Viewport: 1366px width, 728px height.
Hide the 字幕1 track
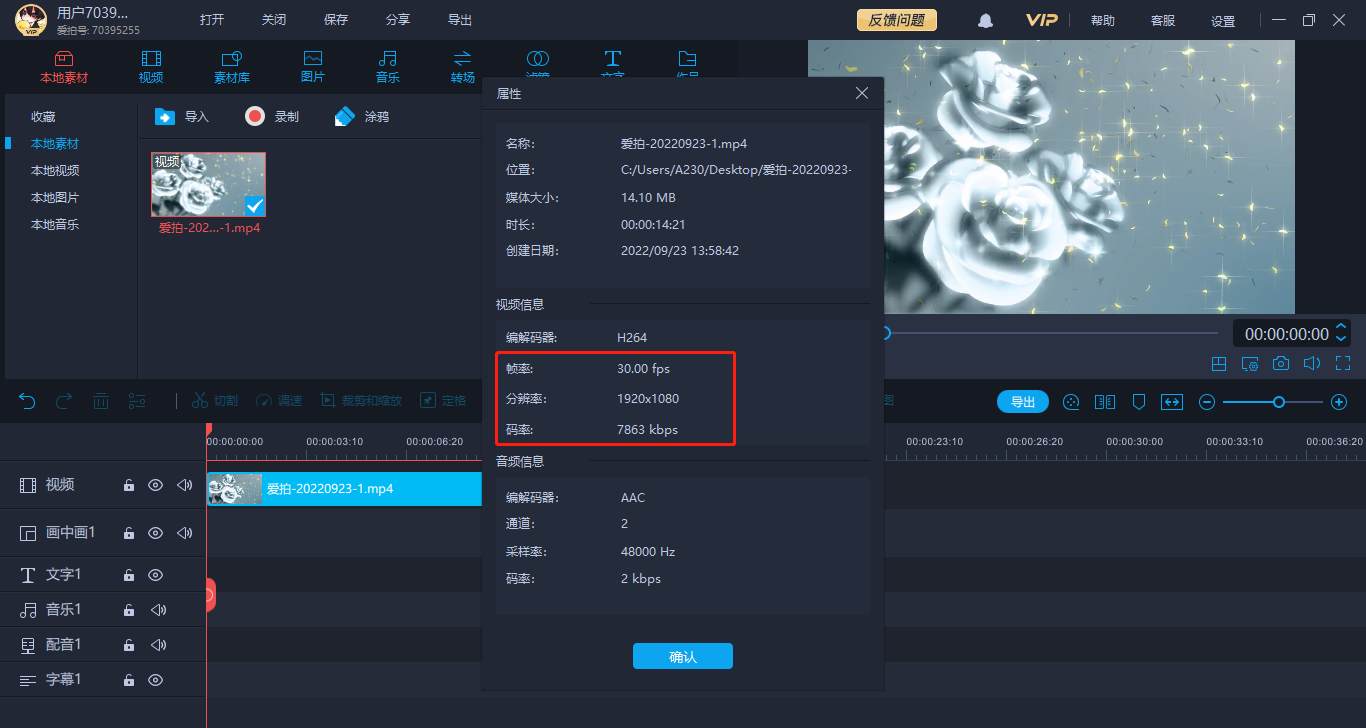[155, 680]
